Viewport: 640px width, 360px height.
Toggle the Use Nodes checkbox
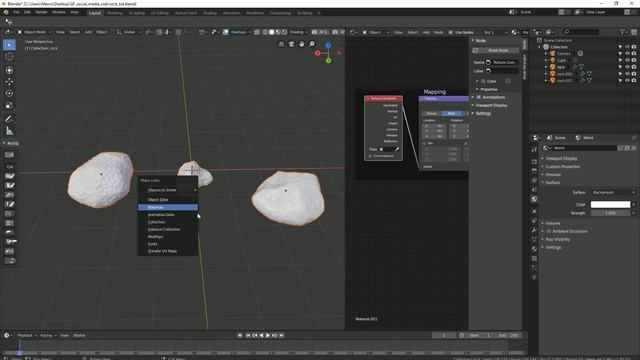451,32
